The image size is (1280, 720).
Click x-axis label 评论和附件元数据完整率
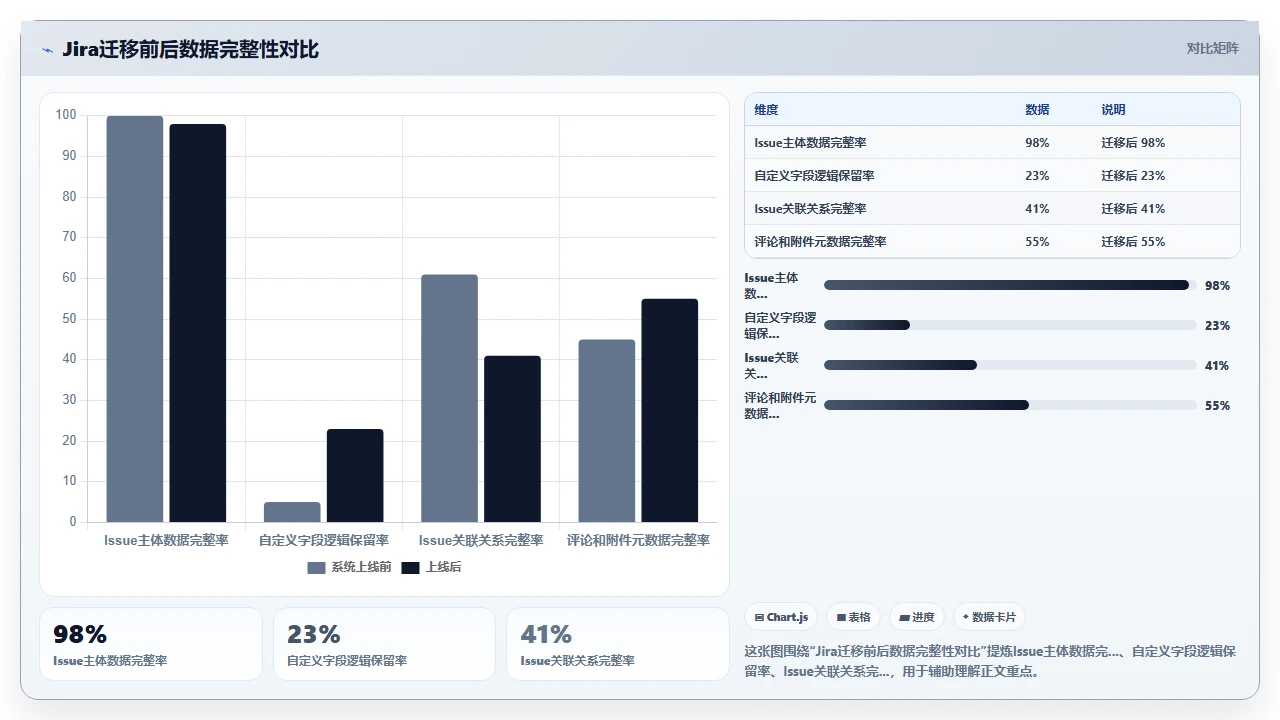[x=638, y=540]
